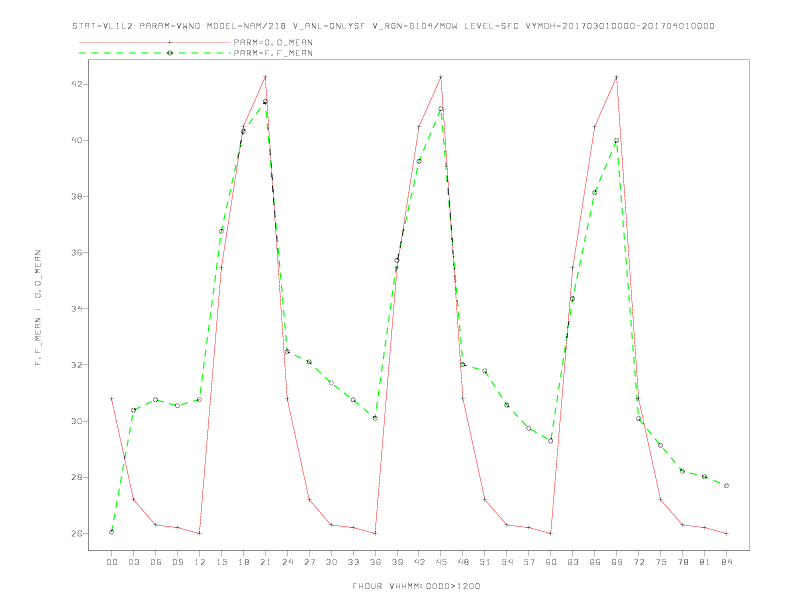Click the y-axis tick label 28
This screenshot has height=612, width=792.
coord(76,477)
